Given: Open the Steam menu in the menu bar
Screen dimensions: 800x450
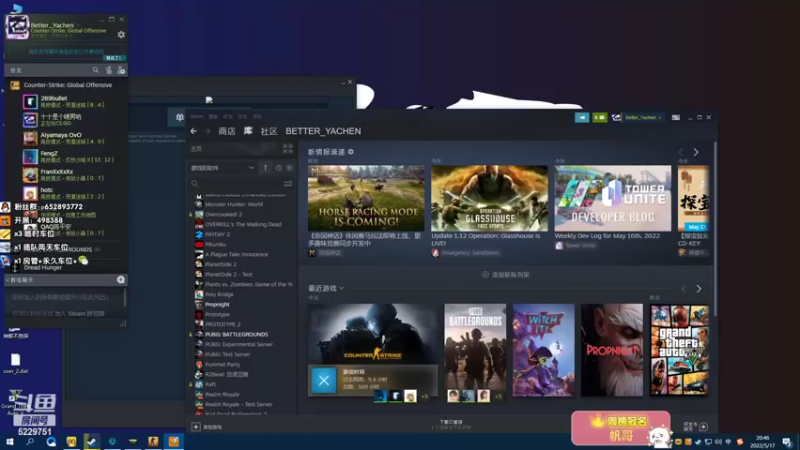Looking at the screenshot, I should click(x=196, y=116).
